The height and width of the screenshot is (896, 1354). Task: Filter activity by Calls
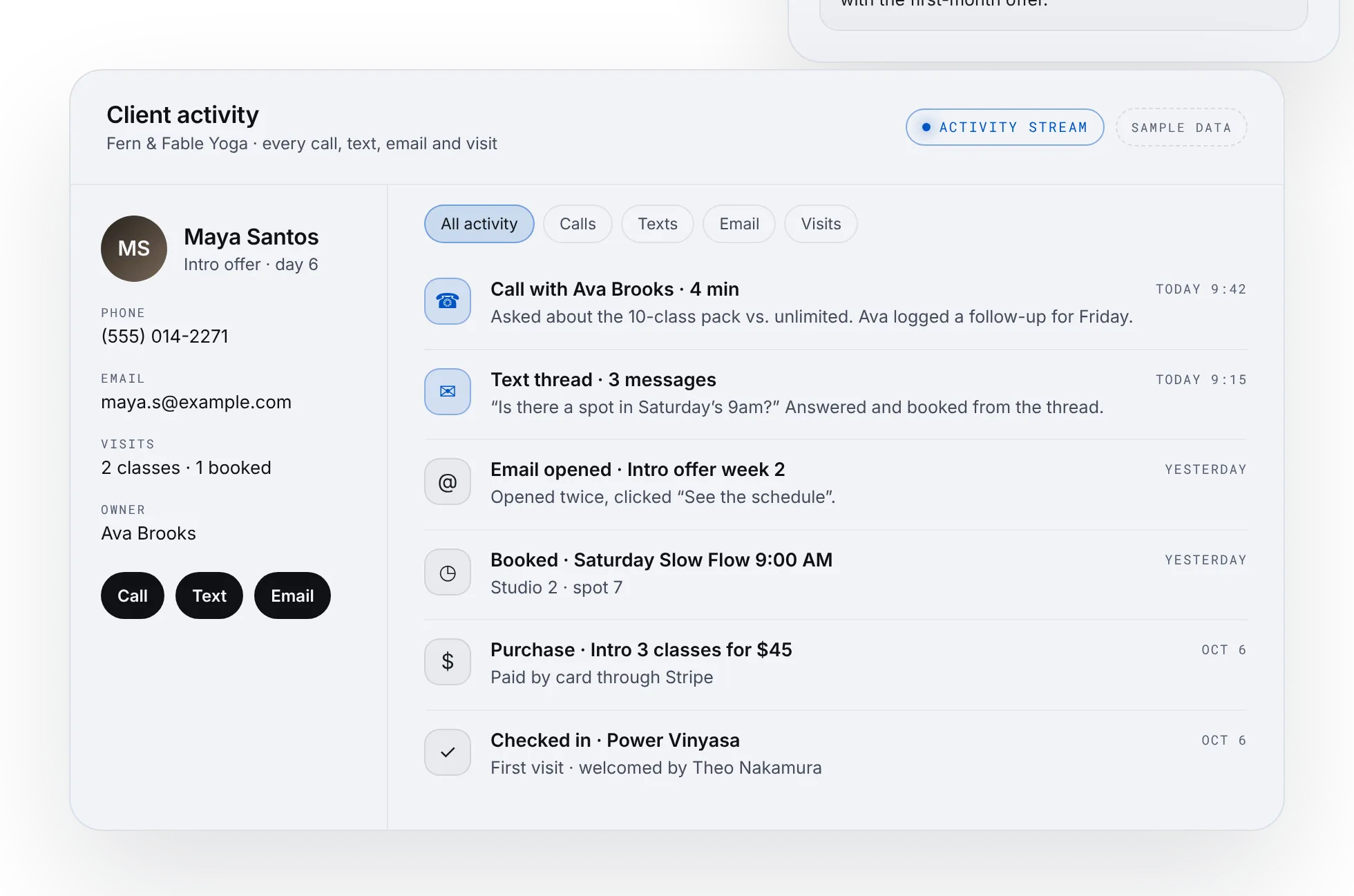(x=578, y=224)
